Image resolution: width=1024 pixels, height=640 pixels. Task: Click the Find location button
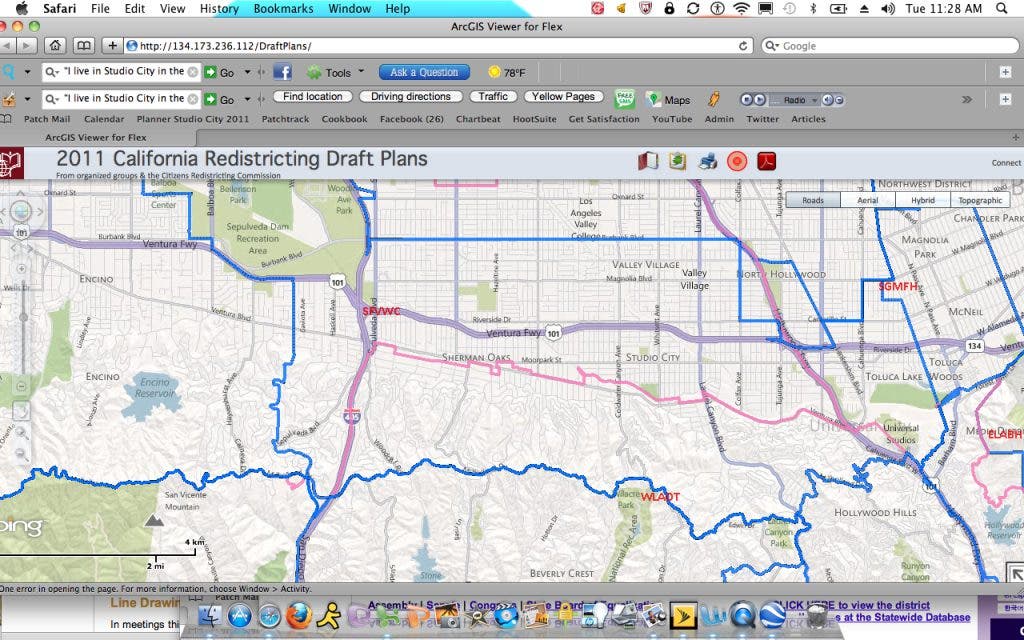coord(313,97)
